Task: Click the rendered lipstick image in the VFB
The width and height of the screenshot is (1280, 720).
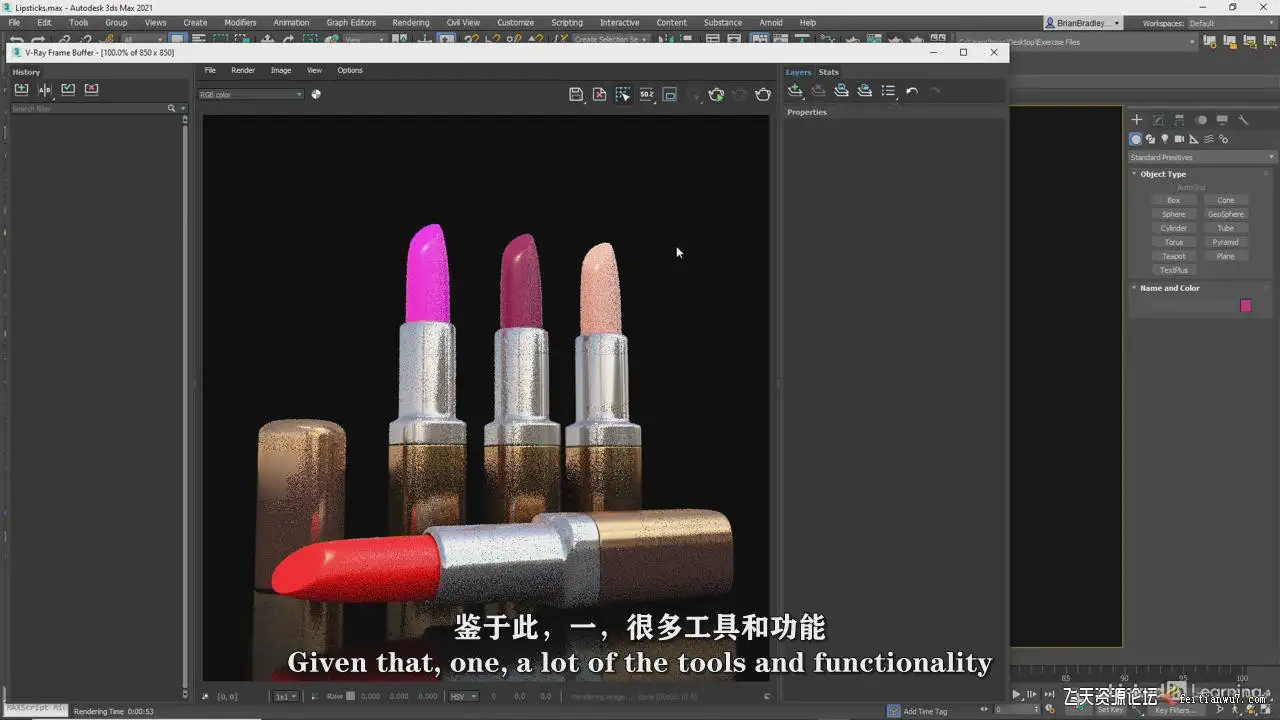Action: [486, 398]
